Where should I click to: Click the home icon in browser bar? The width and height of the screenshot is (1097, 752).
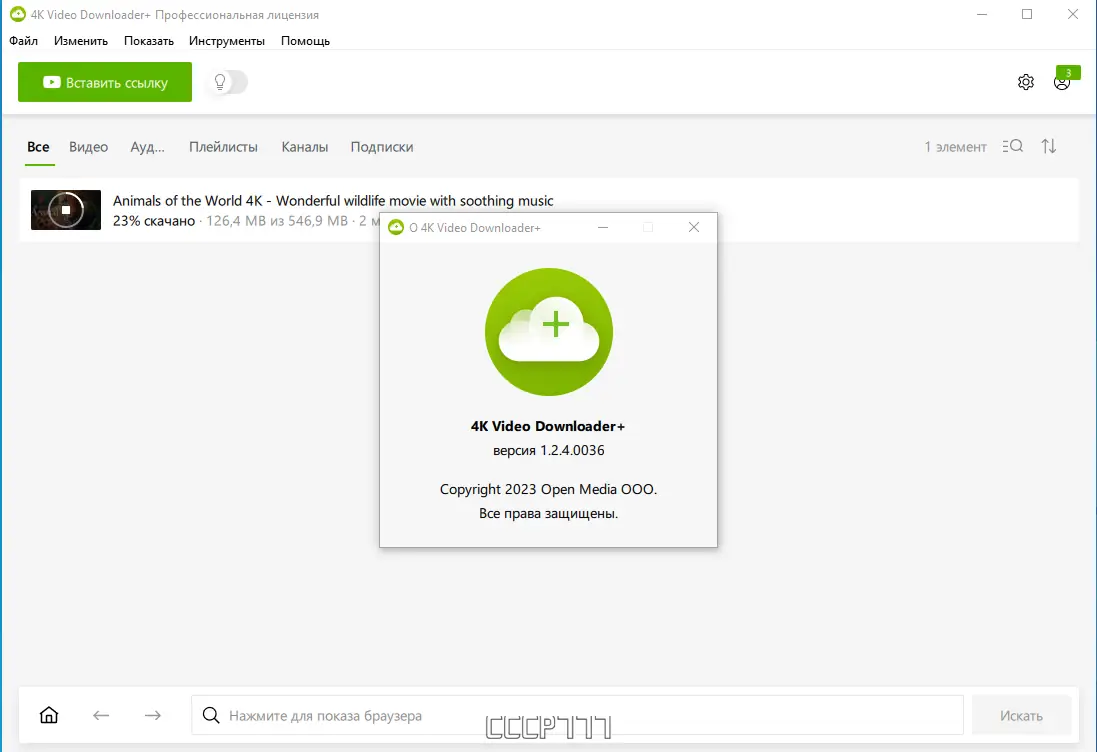point(48,715)
